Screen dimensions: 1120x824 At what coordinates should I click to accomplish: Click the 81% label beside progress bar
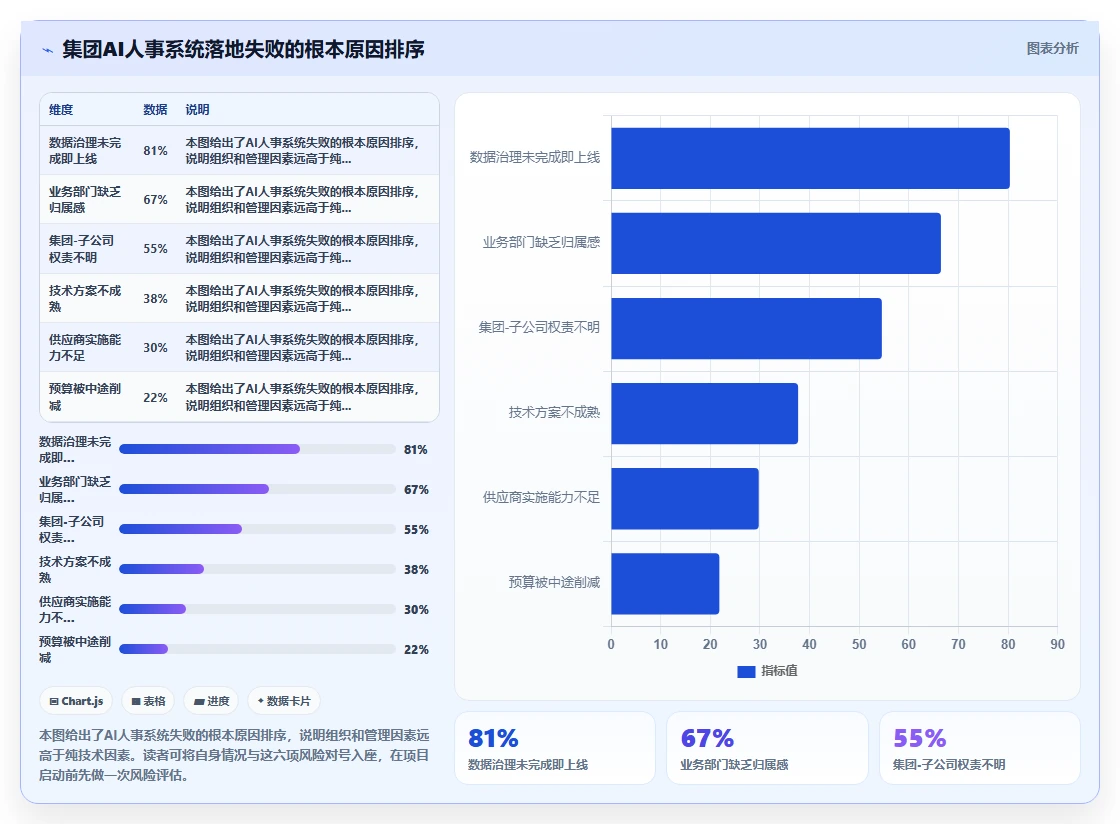(x=416, y=450)
